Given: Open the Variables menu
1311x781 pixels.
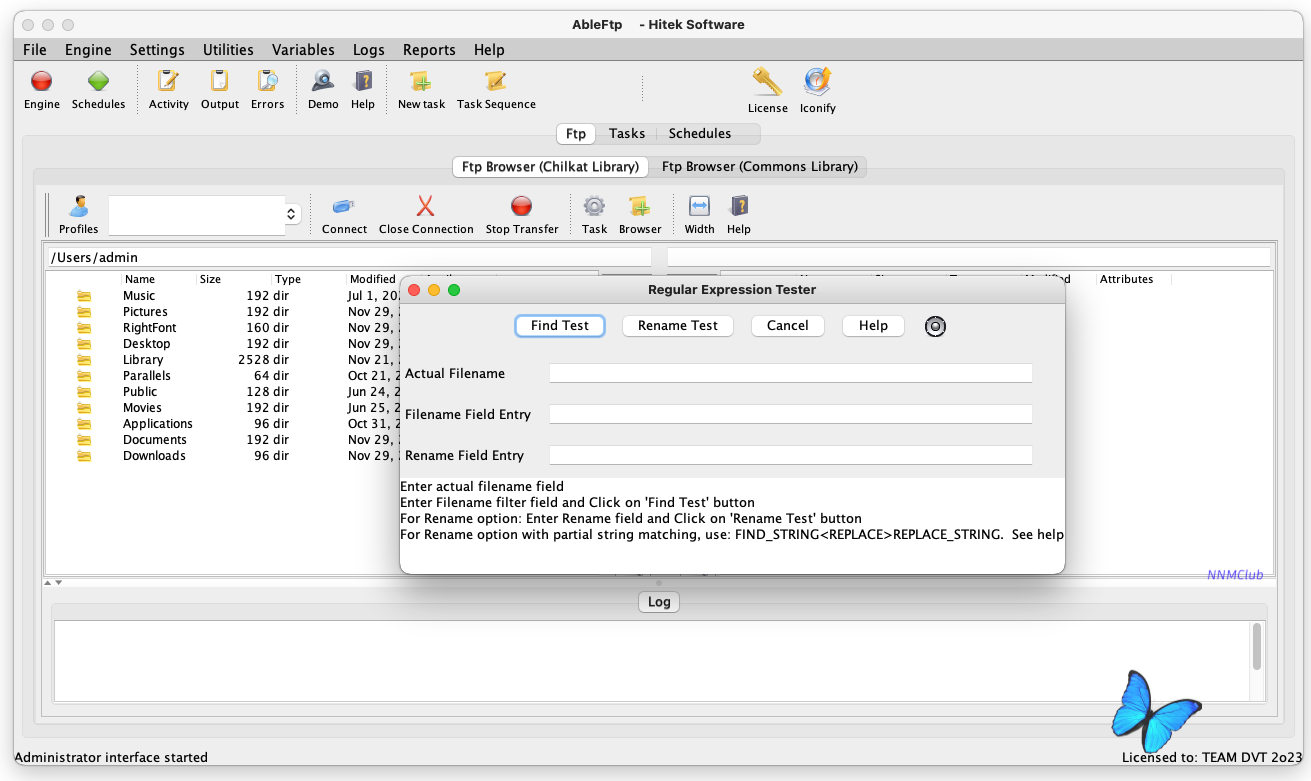Looking at the screenshot, I should point(303,50).
